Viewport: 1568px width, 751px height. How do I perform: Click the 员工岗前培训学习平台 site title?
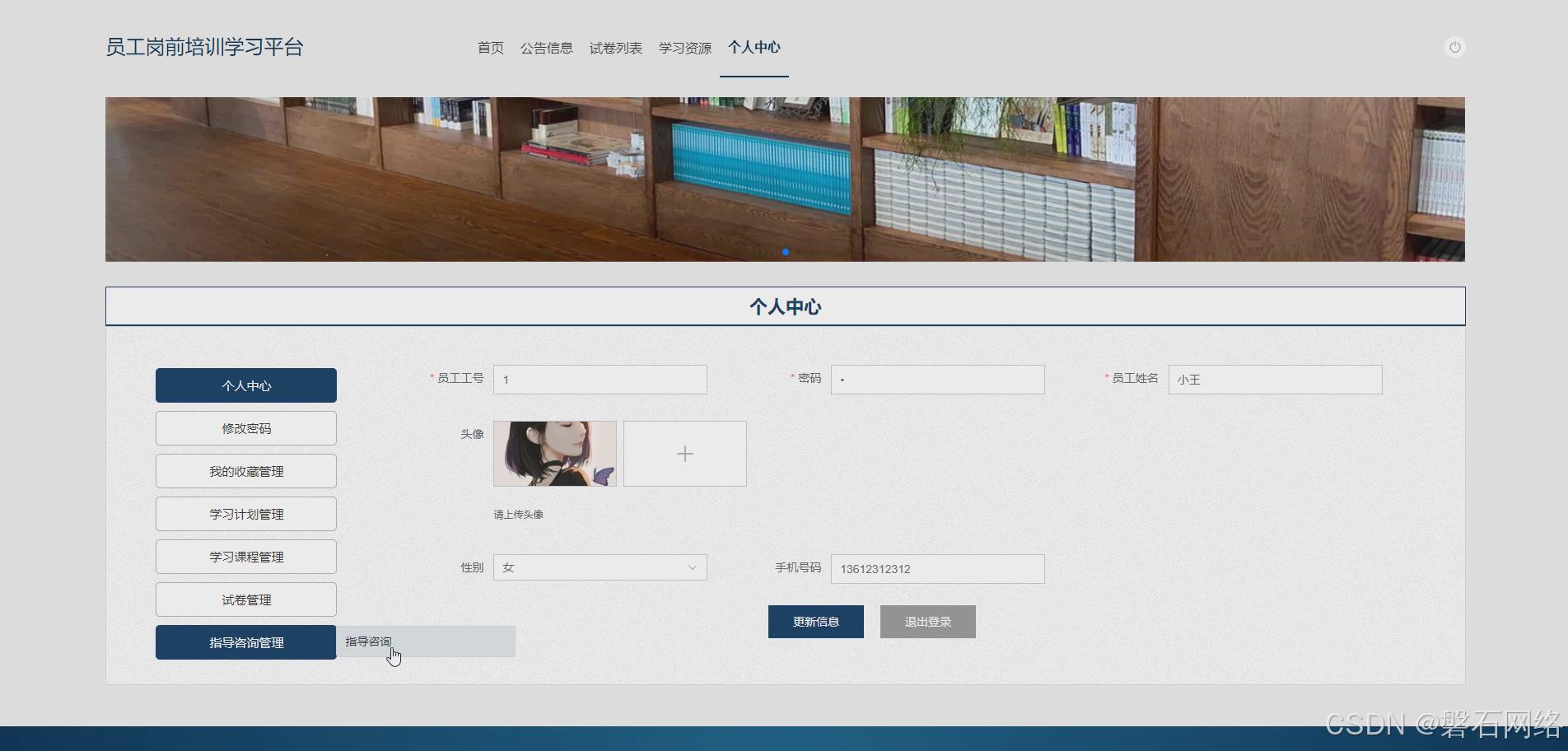pyautogui.click(x=204, y=47)
